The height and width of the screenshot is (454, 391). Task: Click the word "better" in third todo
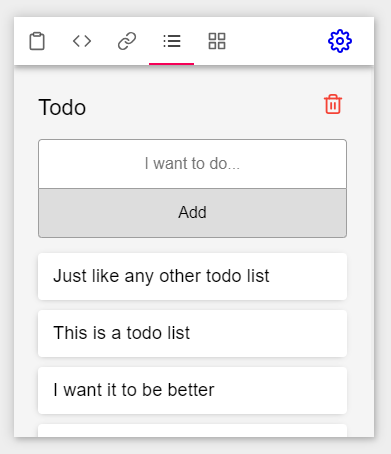[191, 390]
